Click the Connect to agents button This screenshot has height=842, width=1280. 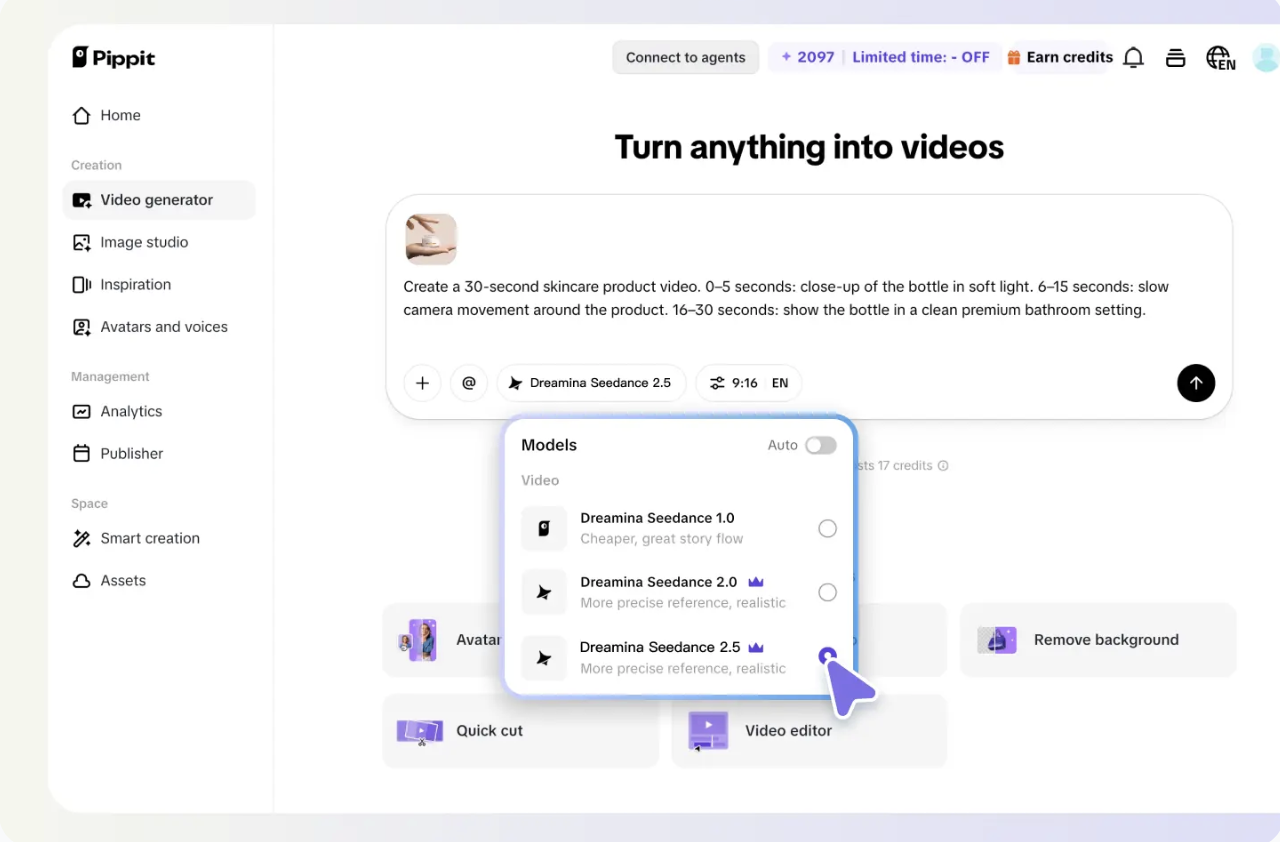tap(686, 57)
